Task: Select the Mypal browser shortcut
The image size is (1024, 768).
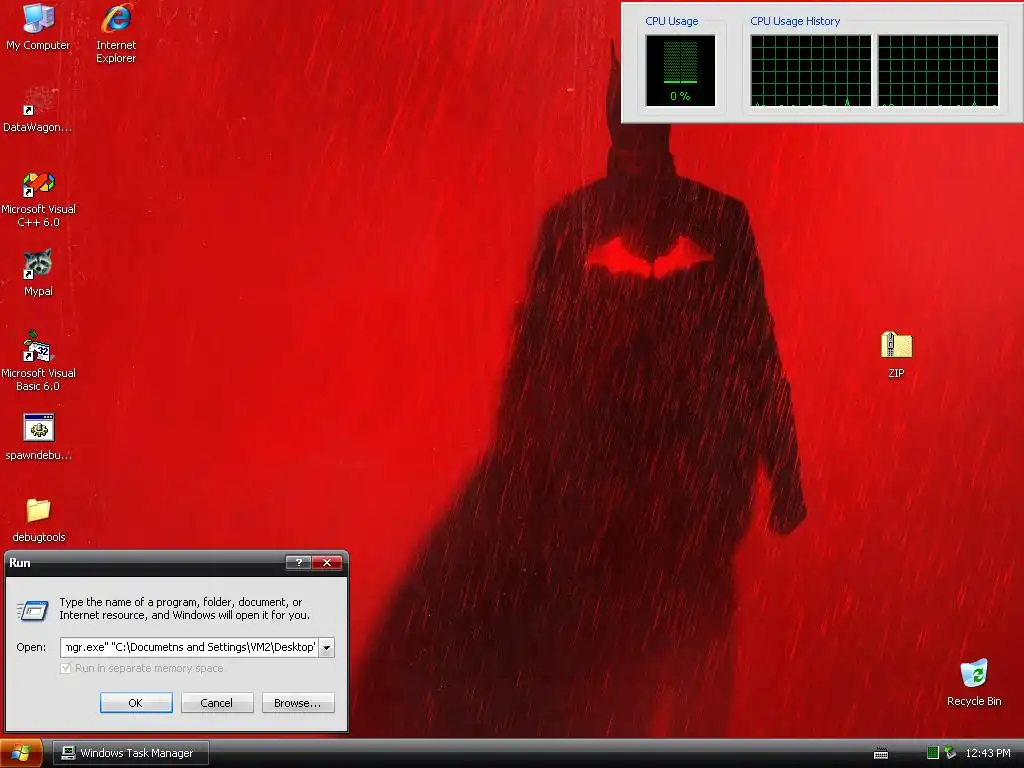Action: [38, 273]
